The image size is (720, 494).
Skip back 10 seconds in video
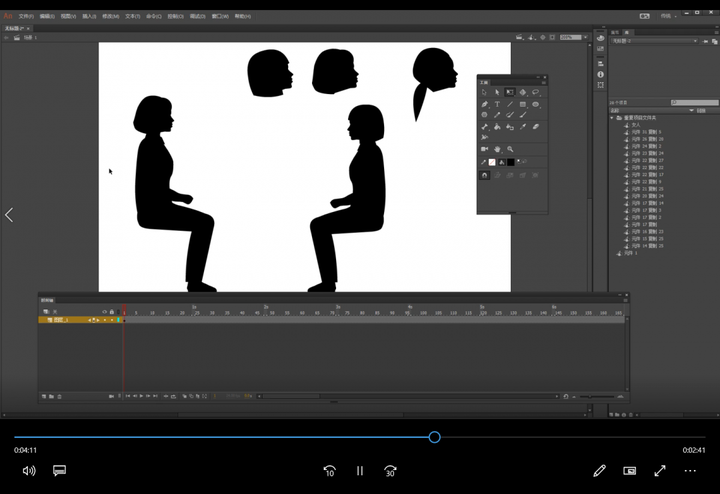point(329,470)
